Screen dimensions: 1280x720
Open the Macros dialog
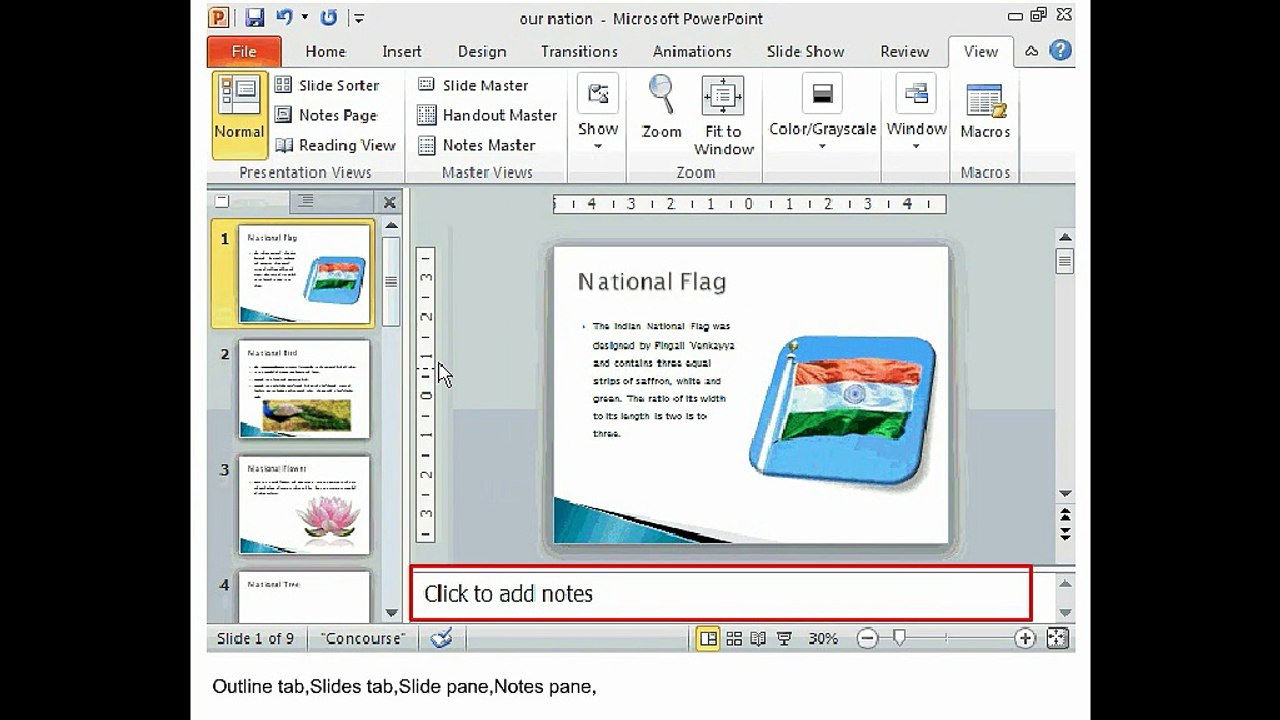coord(985,110)
